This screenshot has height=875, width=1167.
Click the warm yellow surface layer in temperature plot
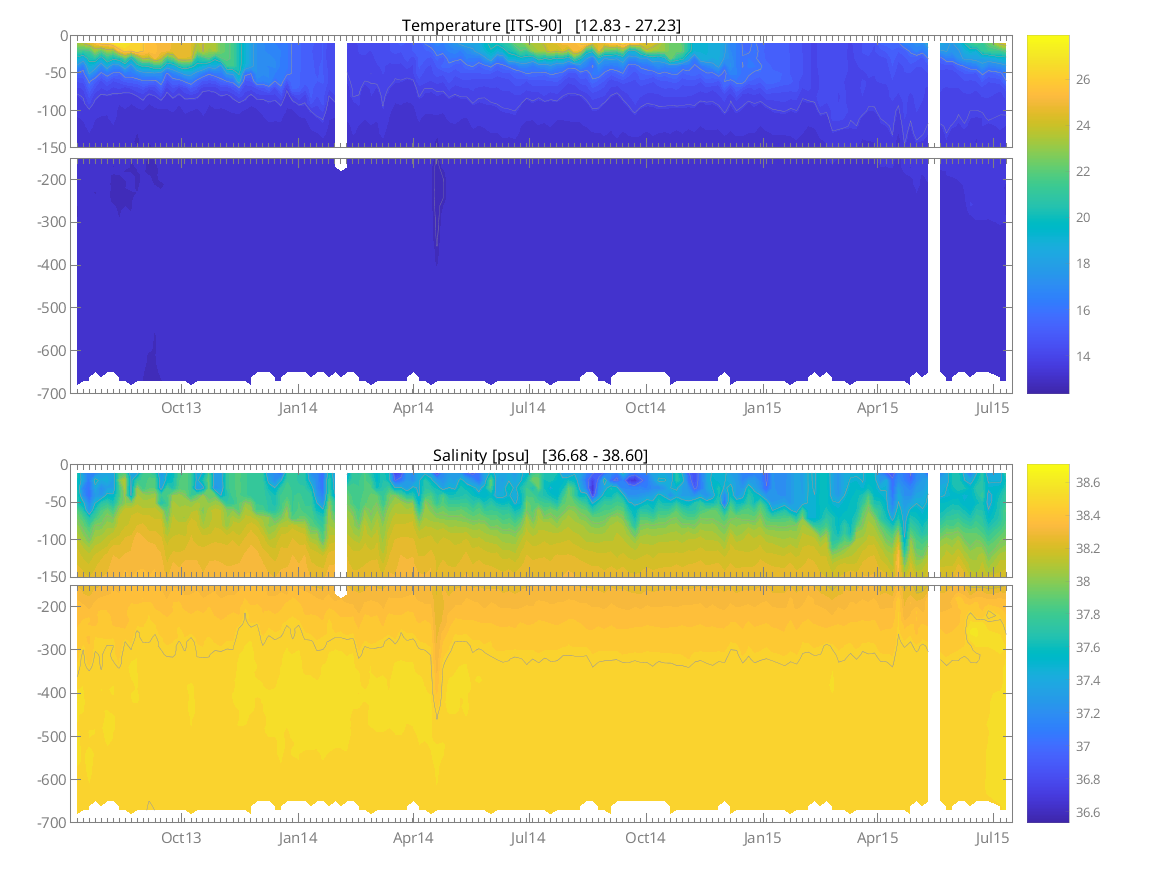pyautogui.click(x=150, y=48)
